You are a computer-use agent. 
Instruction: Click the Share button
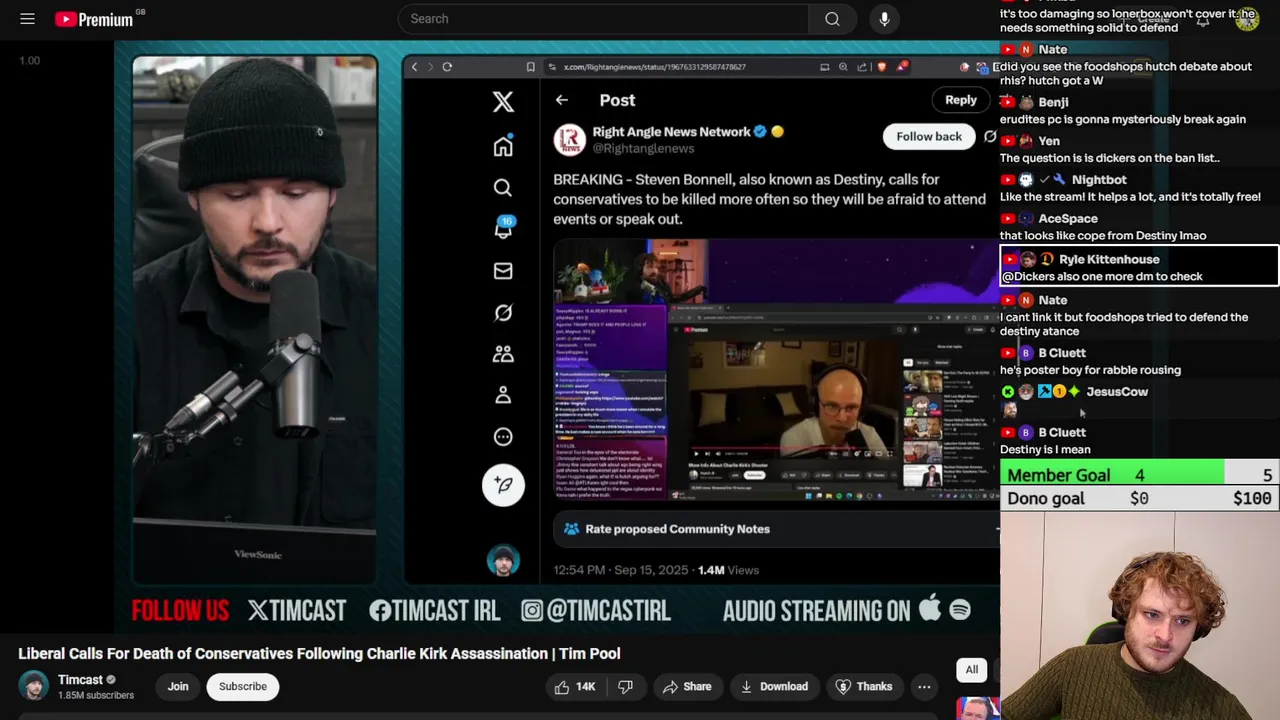(x=687, y=687)
